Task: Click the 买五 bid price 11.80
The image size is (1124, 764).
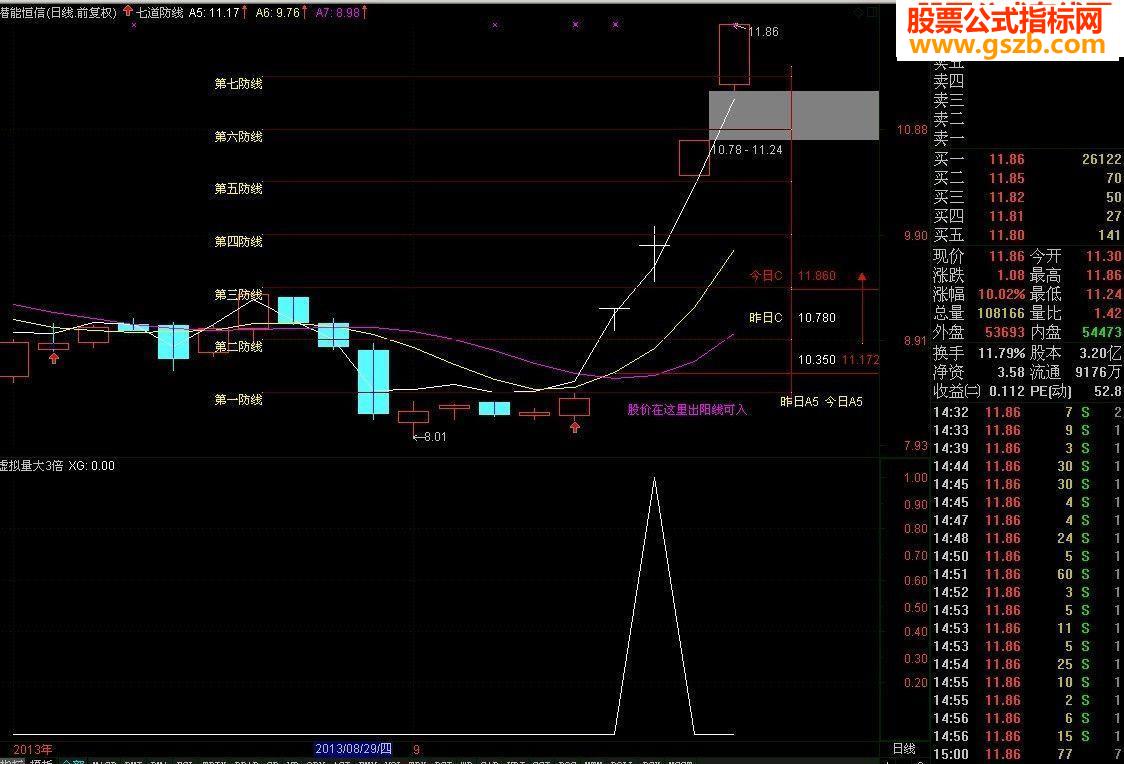Action: pos(1006,235)
